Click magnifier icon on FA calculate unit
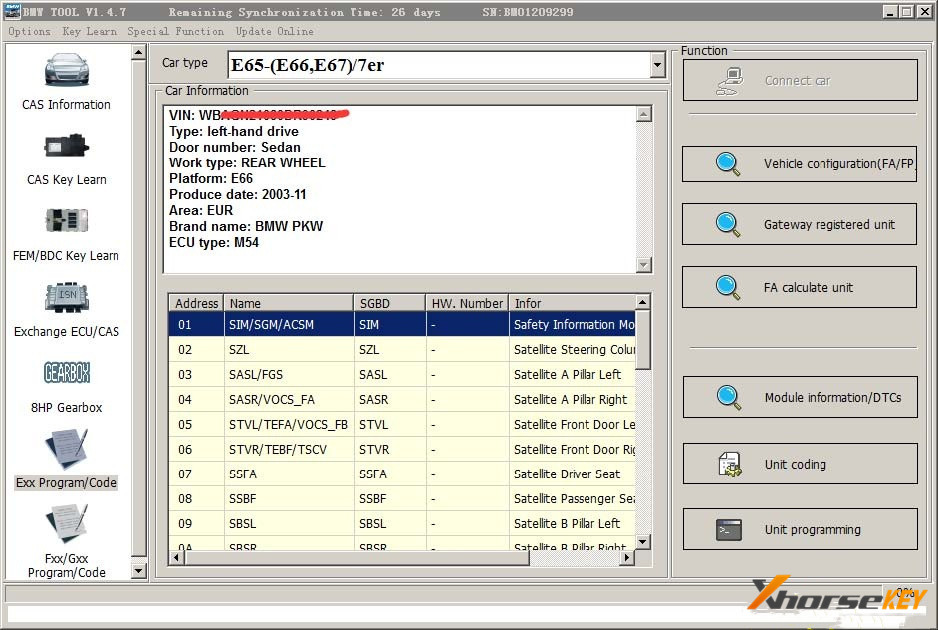This screenshot has width=938, height=630. click(727, 287)
